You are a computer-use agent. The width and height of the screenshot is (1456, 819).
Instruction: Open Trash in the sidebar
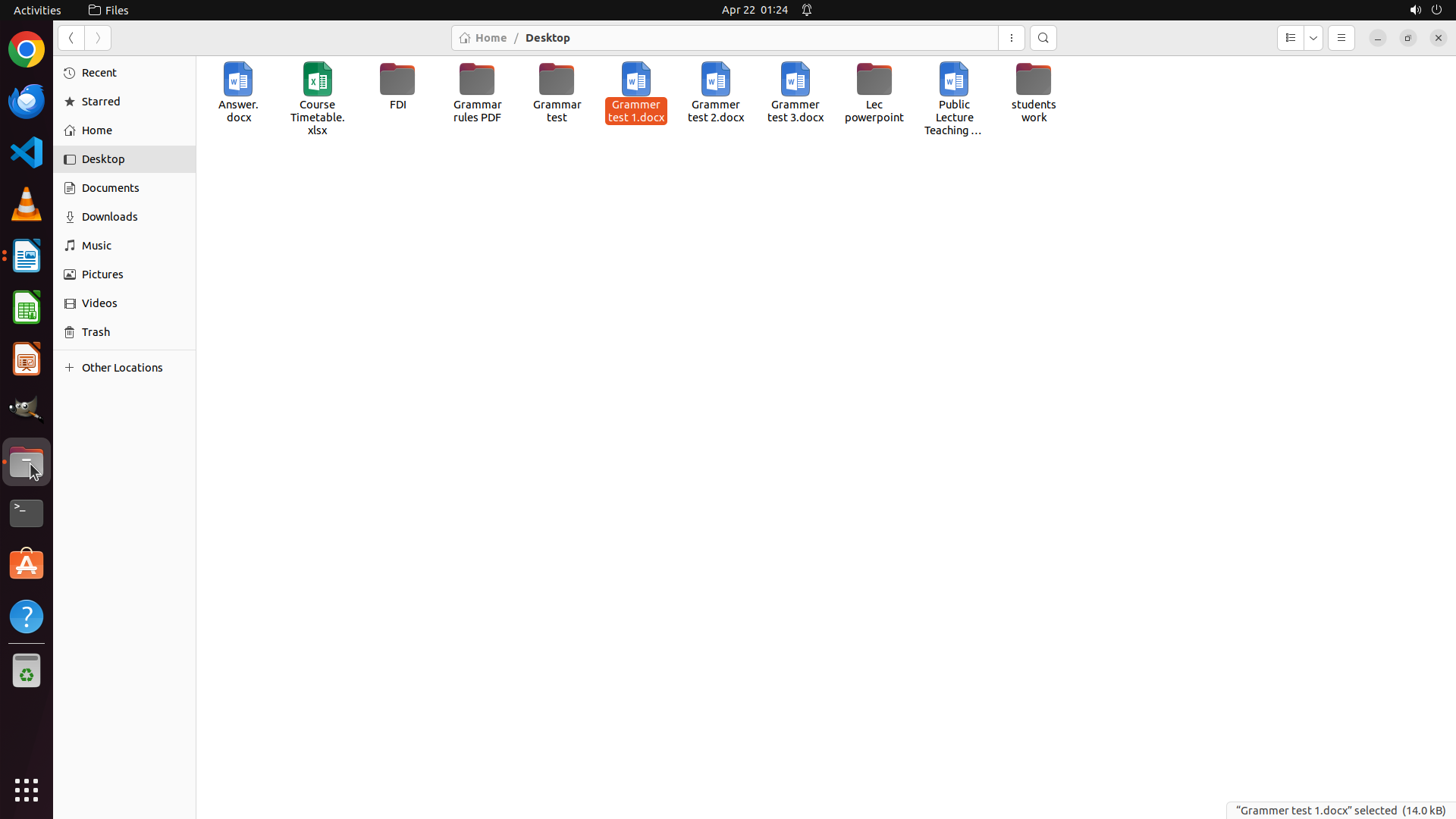point(96,332)
